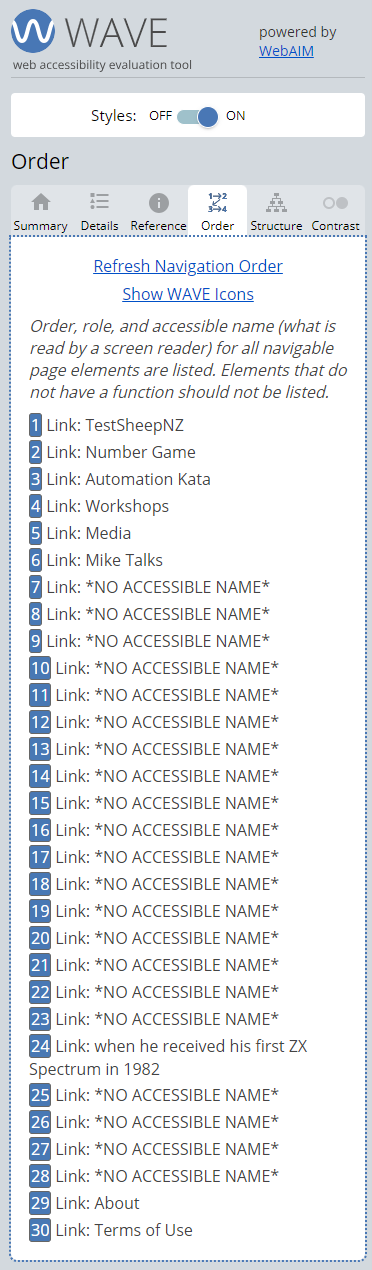The height and width of the screenshot is (1270, 372).
Task: Open the Structure hierarchy icon
Action: click(276, 202)
